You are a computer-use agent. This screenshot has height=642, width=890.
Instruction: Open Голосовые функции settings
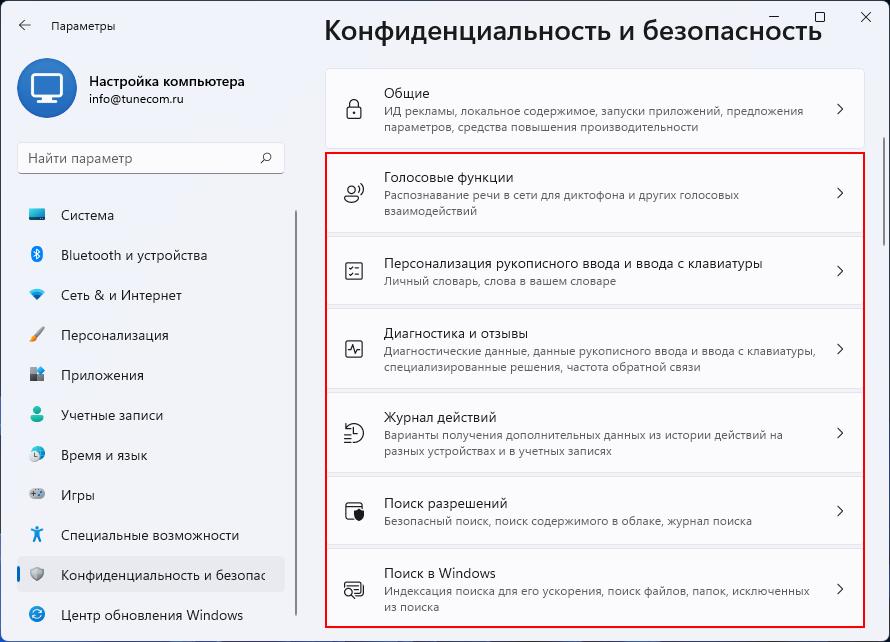(x=595, y=194)
